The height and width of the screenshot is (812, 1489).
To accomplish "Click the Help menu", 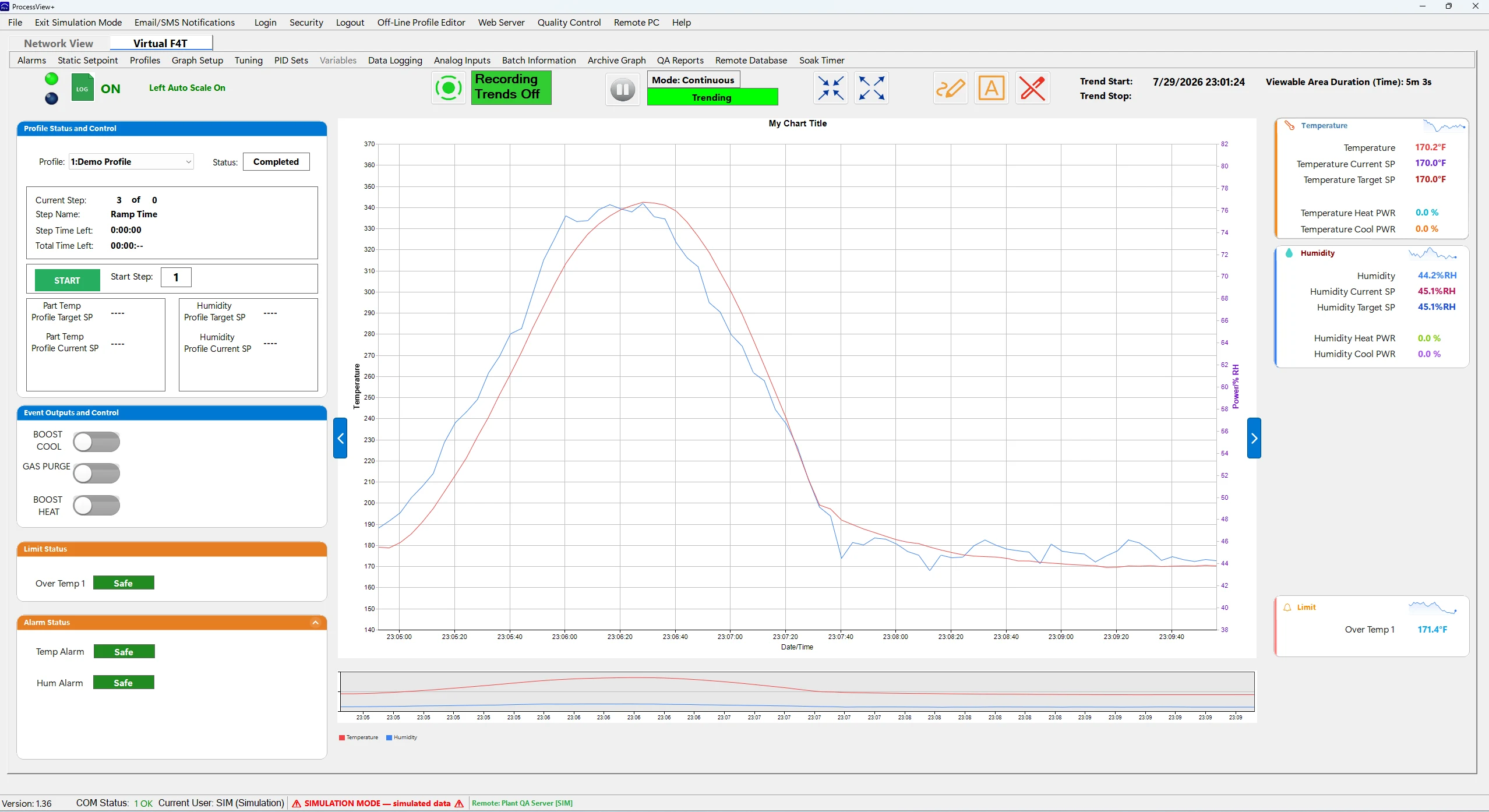I will coord(681,22).
